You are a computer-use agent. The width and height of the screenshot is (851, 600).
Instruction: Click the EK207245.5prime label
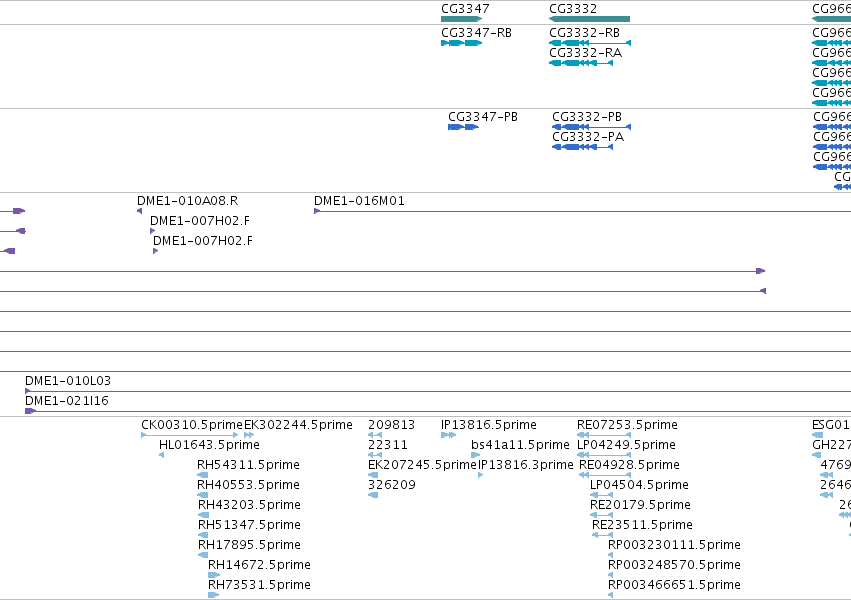(x=422, y=465)
